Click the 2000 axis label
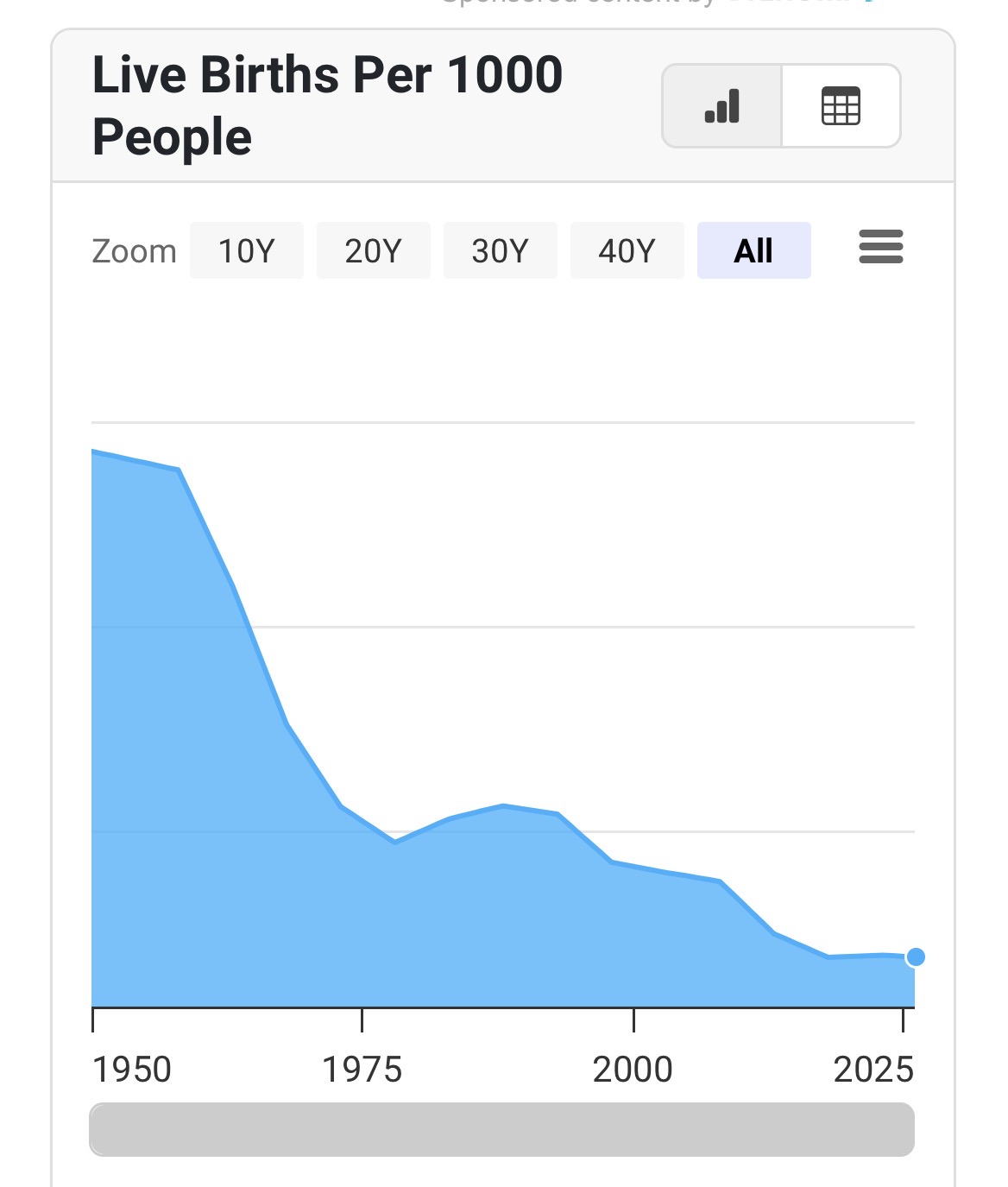Screen dimensions: 1008x1187 633,1070
